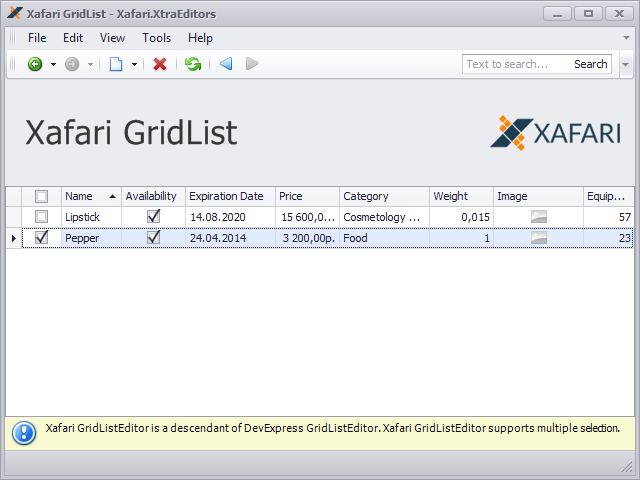Check the selection box for Lipstick row

tap(41, 217)
